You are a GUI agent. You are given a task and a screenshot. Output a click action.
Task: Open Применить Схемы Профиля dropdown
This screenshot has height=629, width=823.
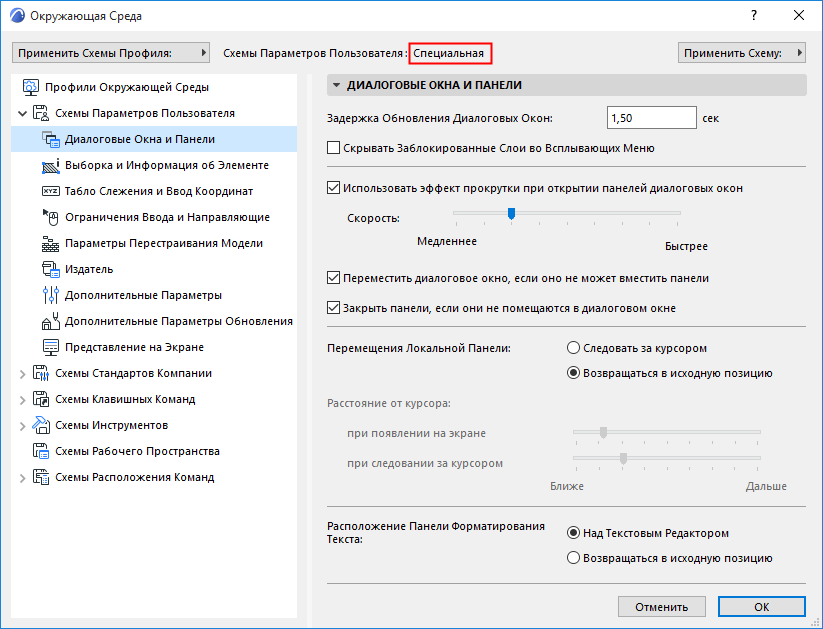tap(111, 53)
